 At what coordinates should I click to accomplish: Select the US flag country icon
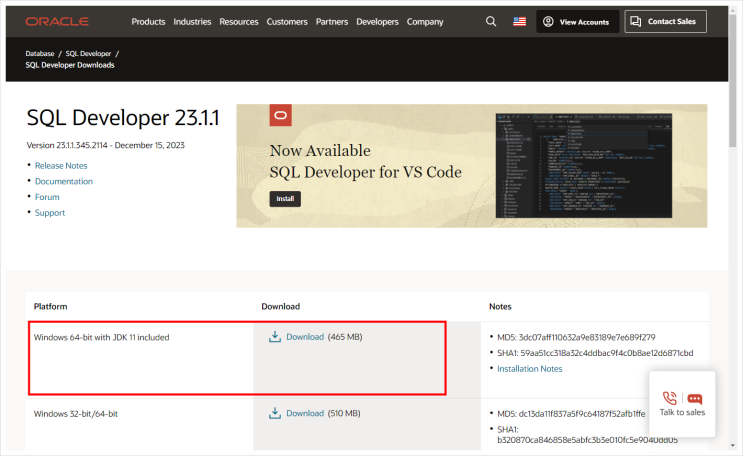pos(519,21)
